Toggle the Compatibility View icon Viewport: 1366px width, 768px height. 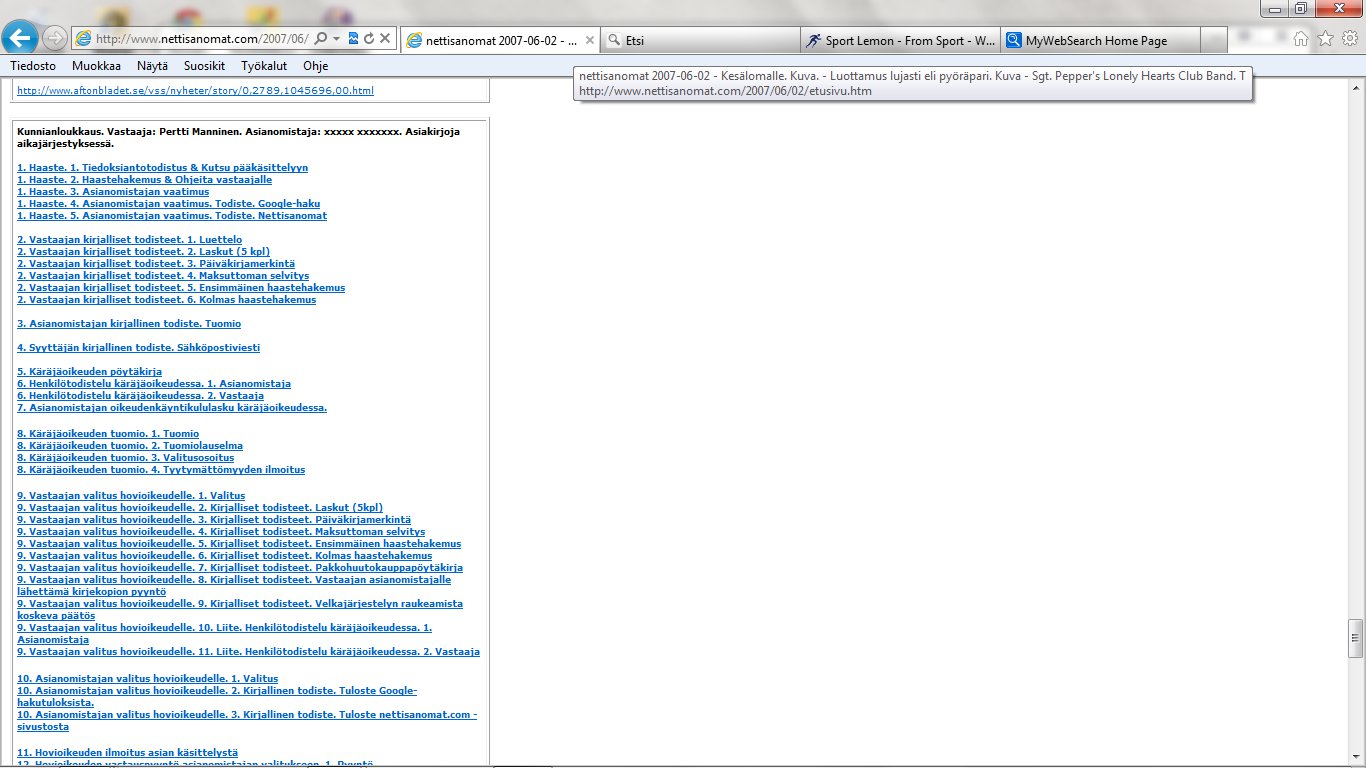click(x=353, y=38)
